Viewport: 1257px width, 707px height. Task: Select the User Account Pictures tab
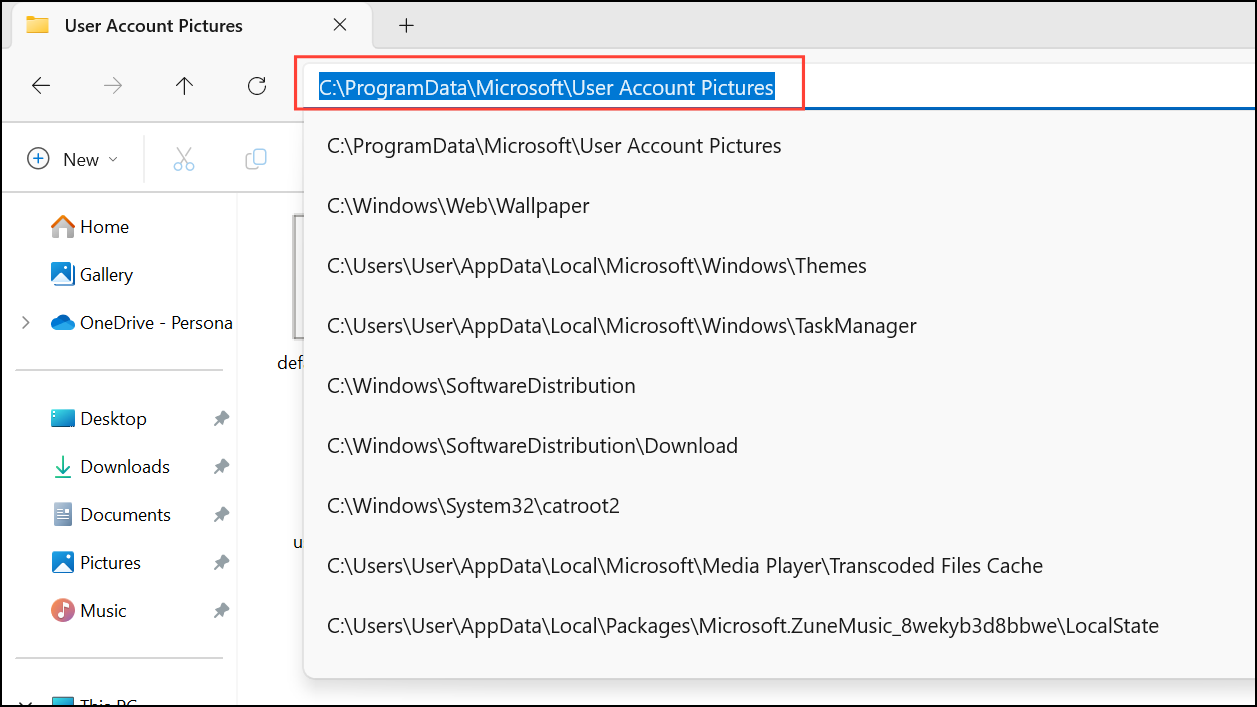190,26
